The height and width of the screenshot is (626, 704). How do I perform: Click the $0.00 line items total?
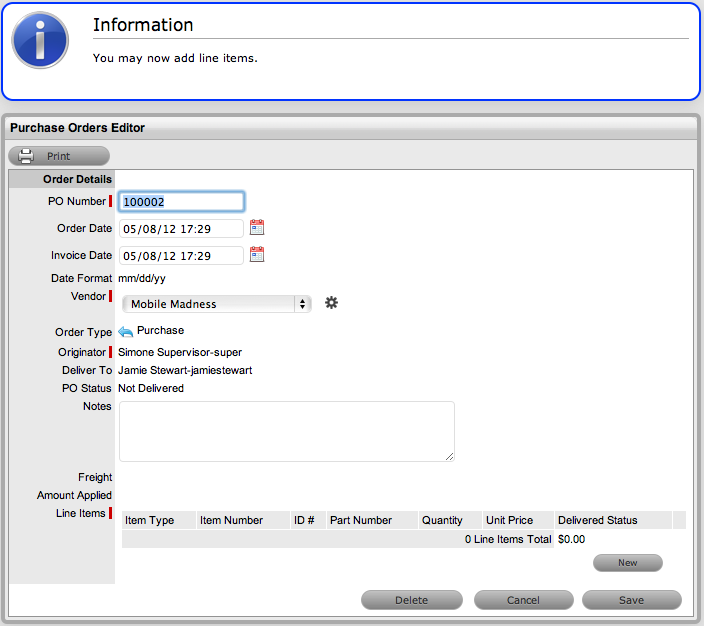click(572, 539)
